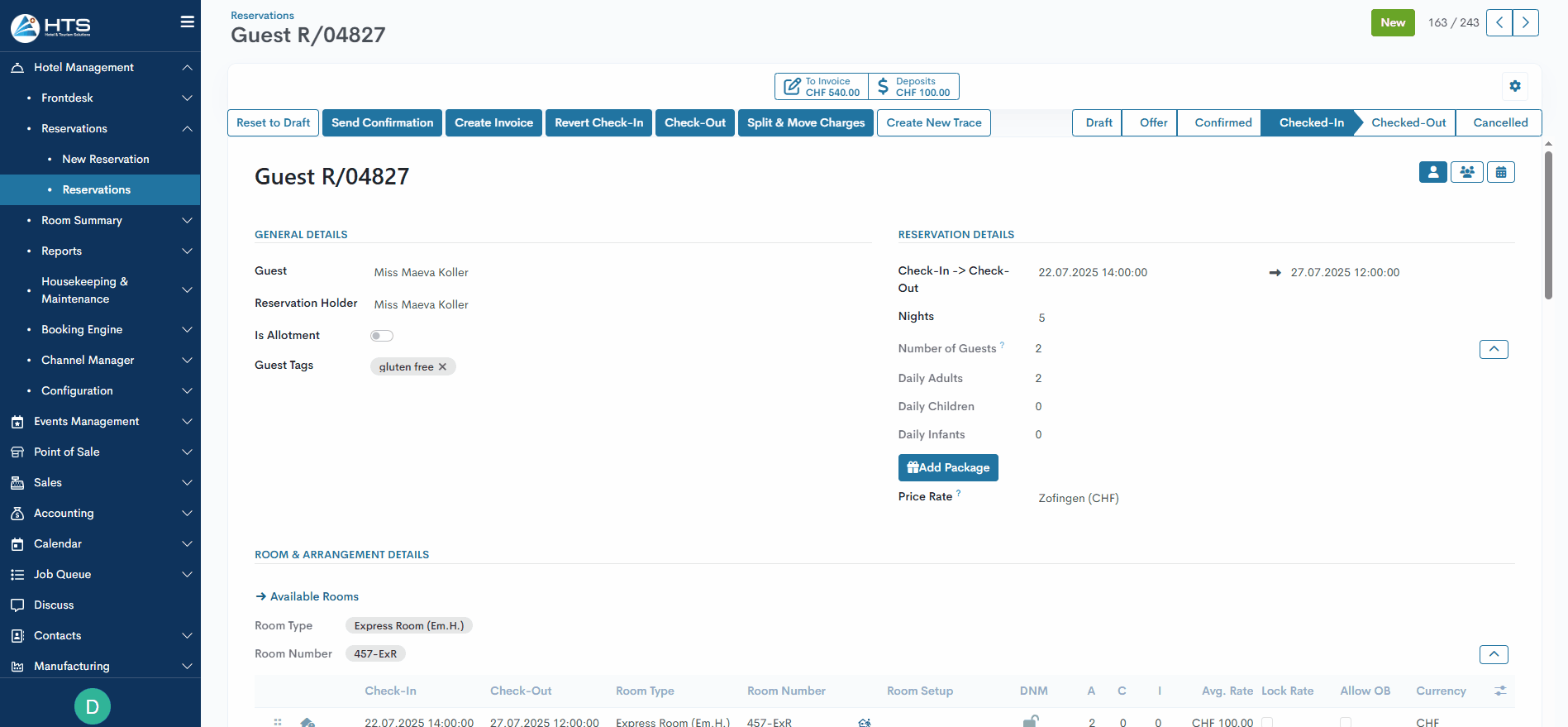Image resolution: width=1568 pixels, height=727 pixels.
Task: Click the Available Rooms link
Action: 314,596
